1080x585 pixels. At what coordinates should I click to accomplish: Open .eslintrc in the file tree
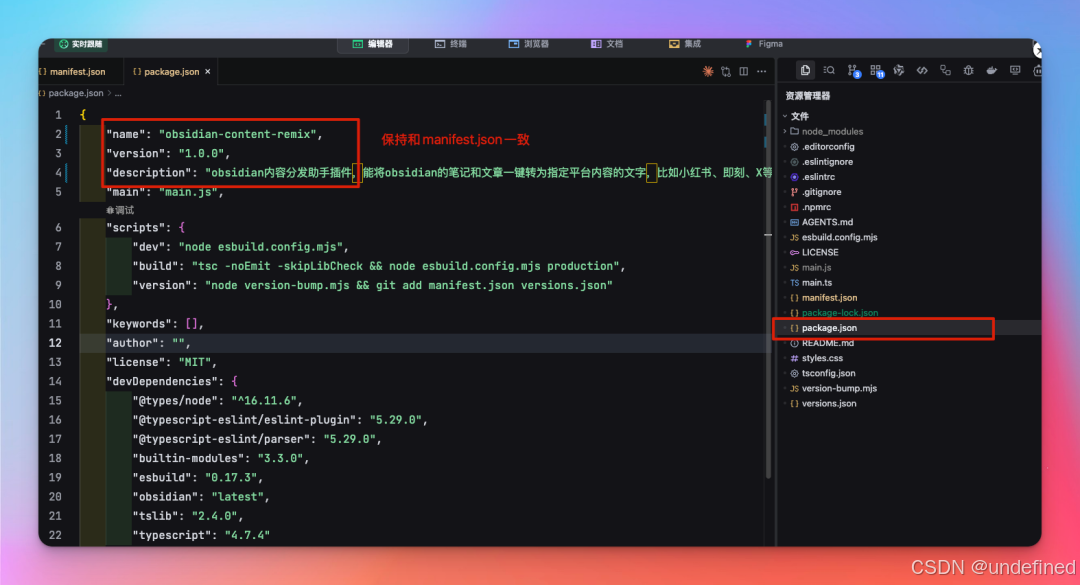[818, 177]
